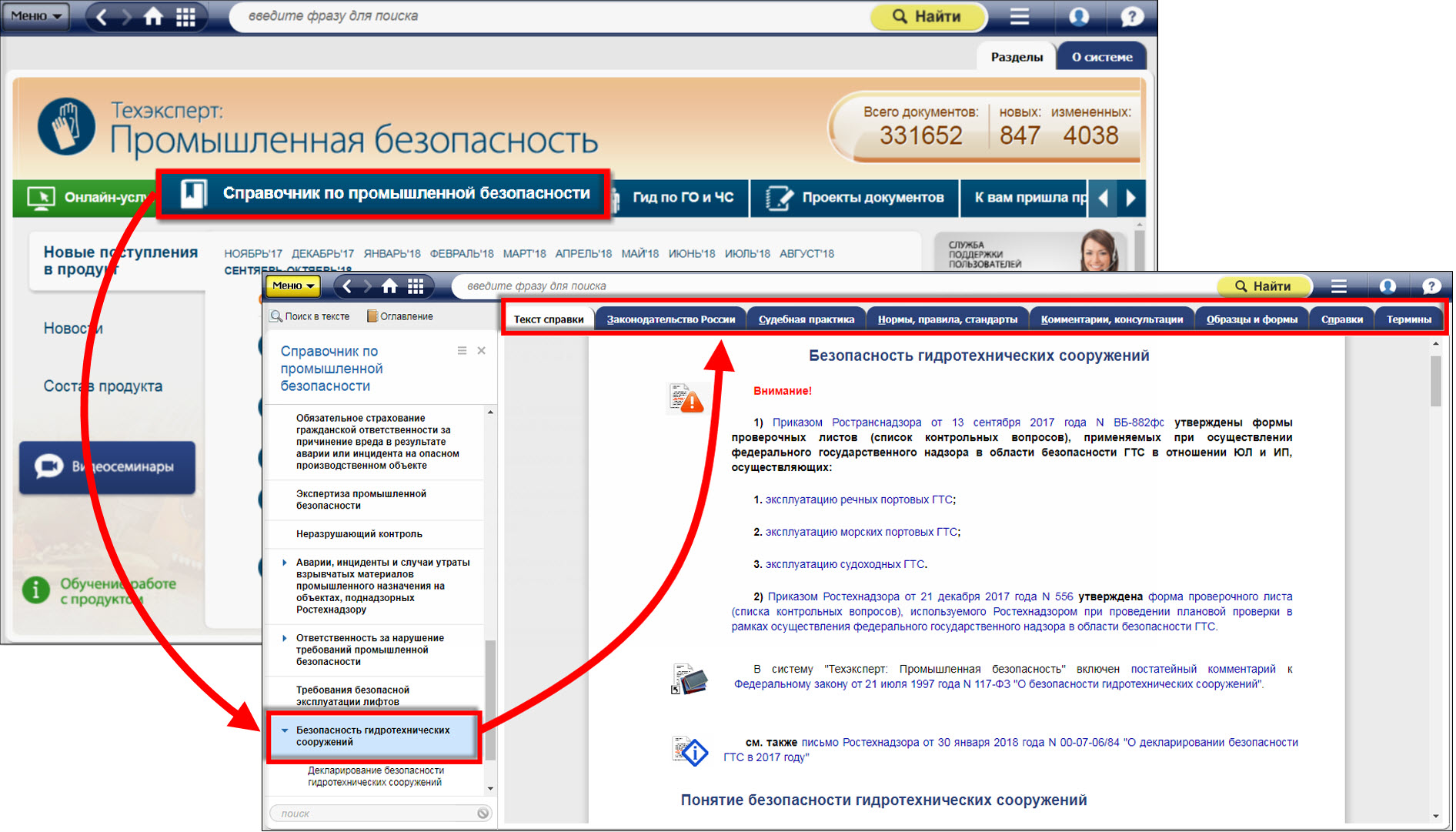Click the home icon in the front window toolbar
This screenshot has width=1456, height=832.
click(390, 286)
